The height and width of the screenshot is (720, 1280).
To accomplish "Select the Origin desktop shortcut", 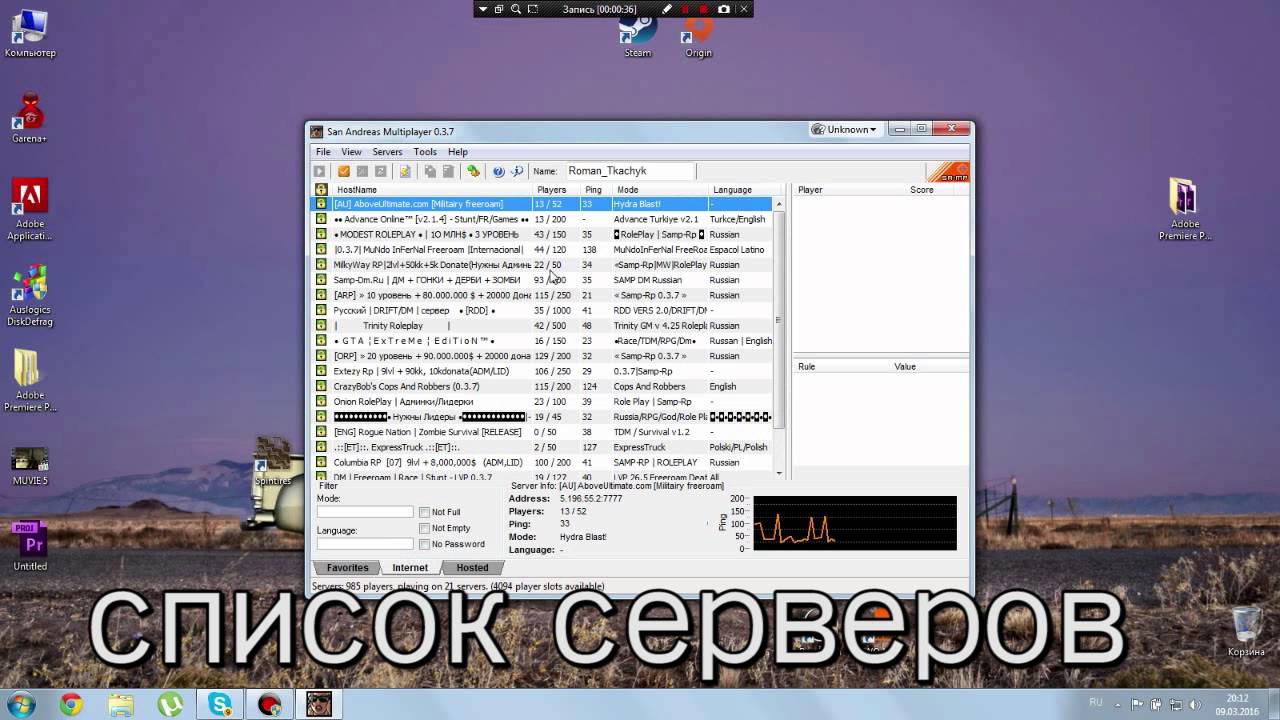I will point(699,38).
